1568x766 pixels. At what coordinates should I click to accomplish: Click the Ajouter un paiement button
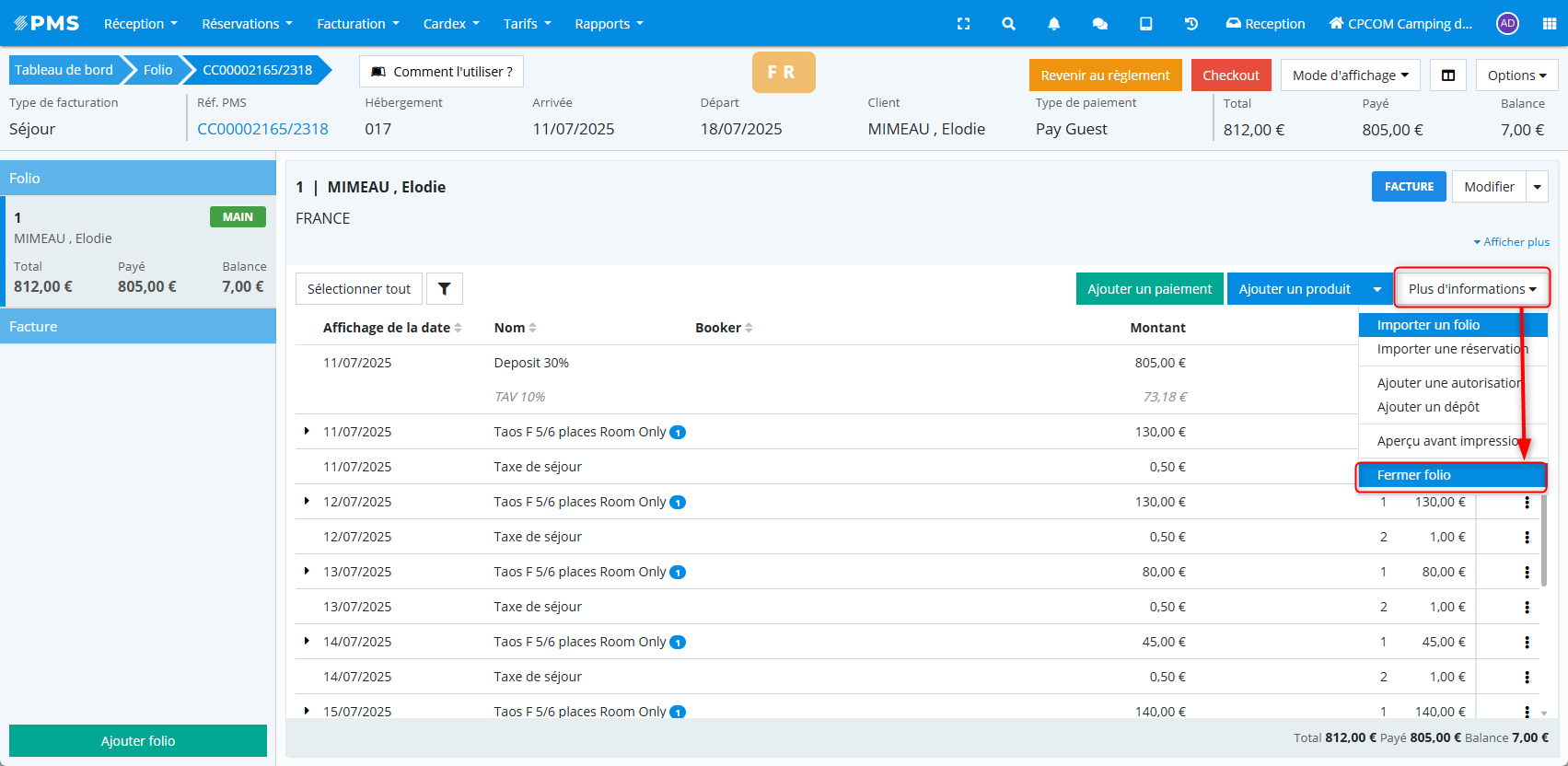pos(1149,289)
